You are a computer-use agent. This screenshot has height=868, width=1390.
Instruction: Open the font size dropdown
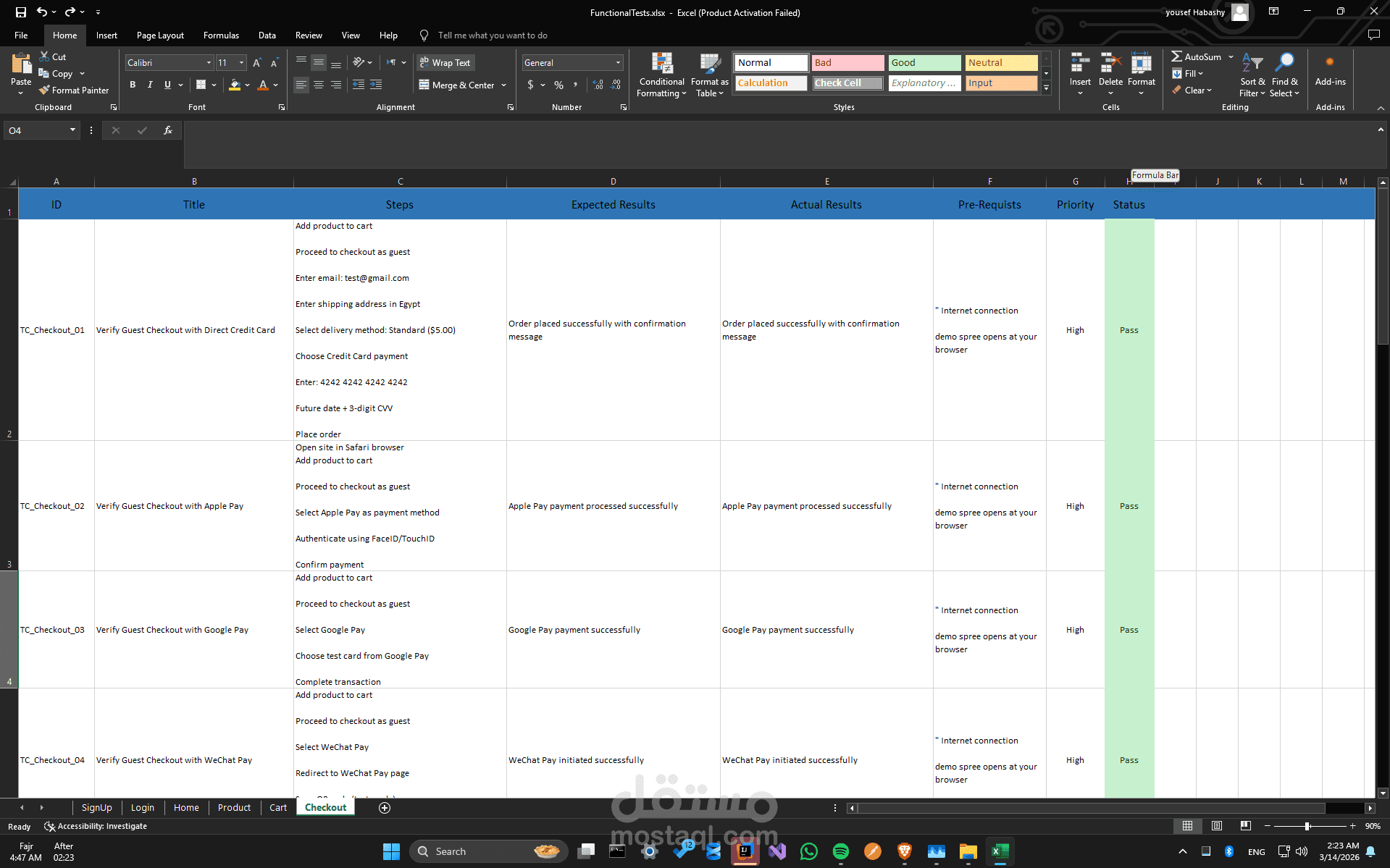coord(242,63)
